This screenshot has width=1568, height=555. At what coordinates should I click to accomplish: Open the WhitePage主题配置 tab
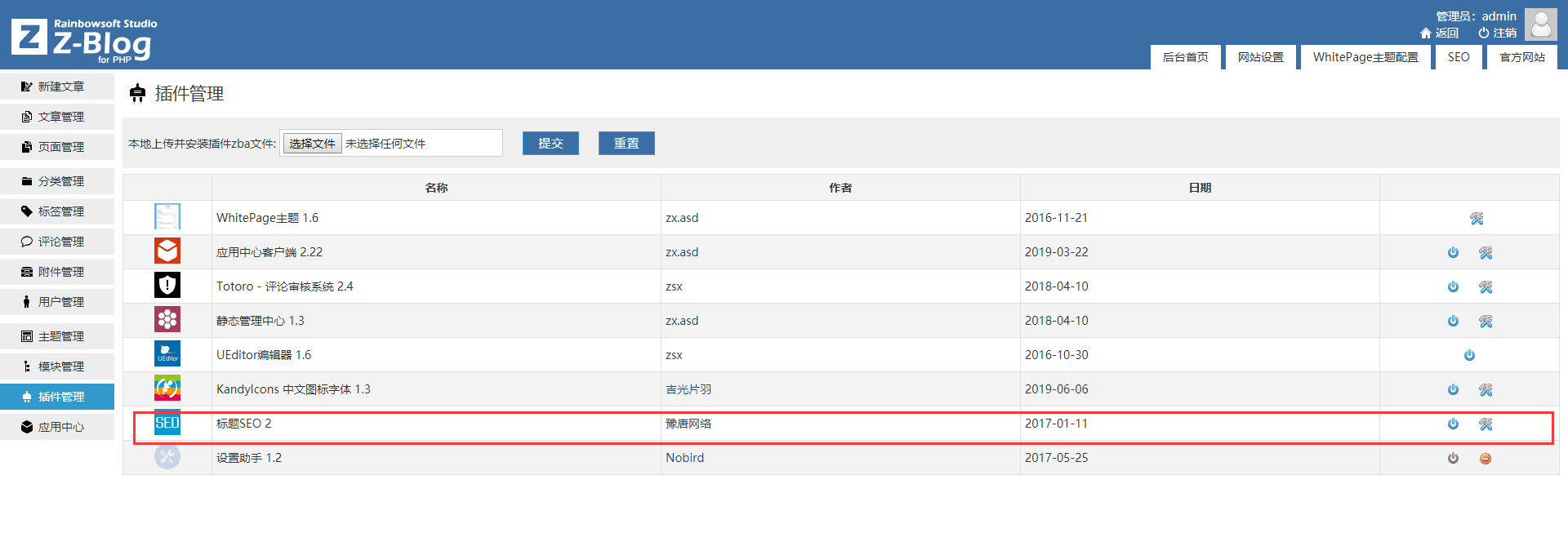click(x=1365, y=57)
